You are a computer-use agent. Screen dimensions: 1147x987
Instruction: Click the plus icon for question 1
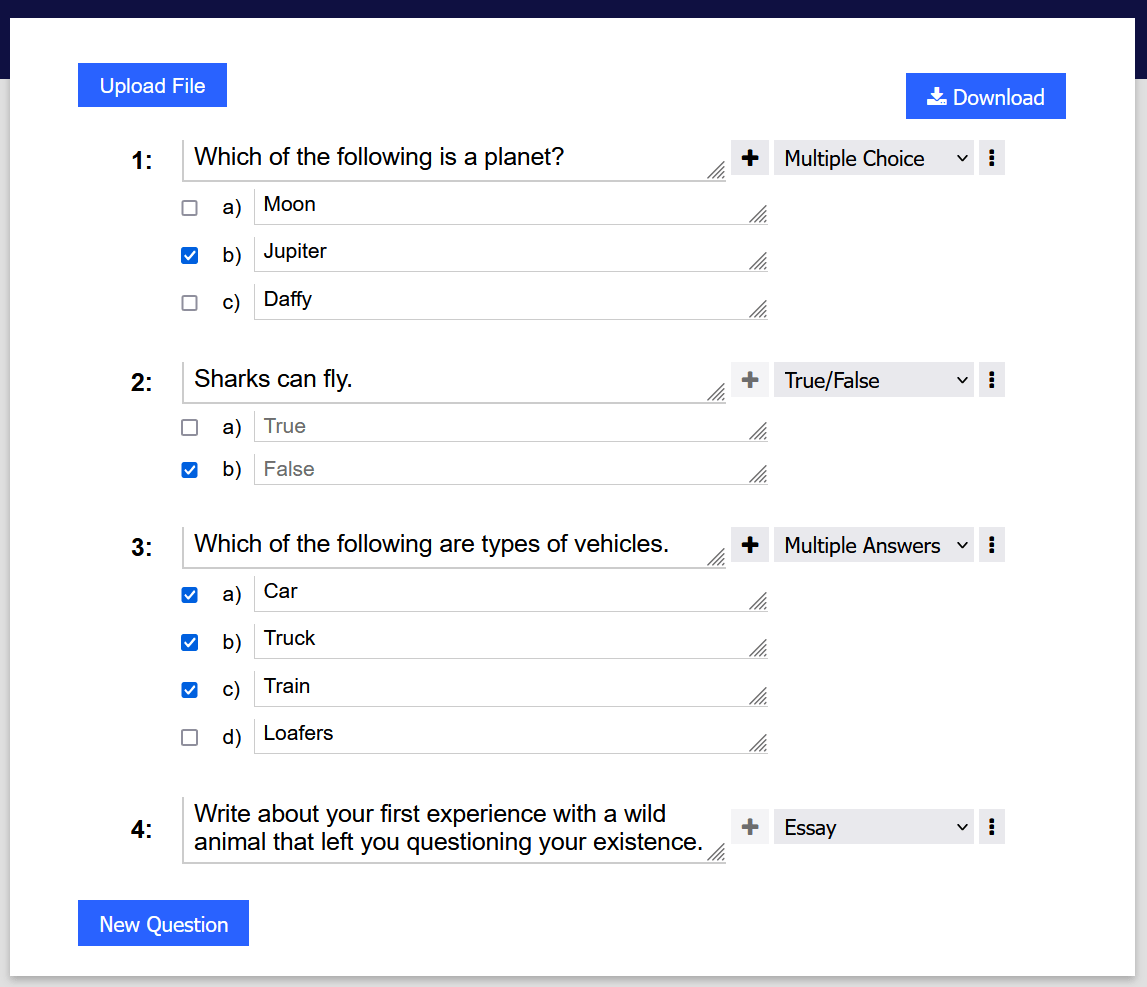coord(750,158)
